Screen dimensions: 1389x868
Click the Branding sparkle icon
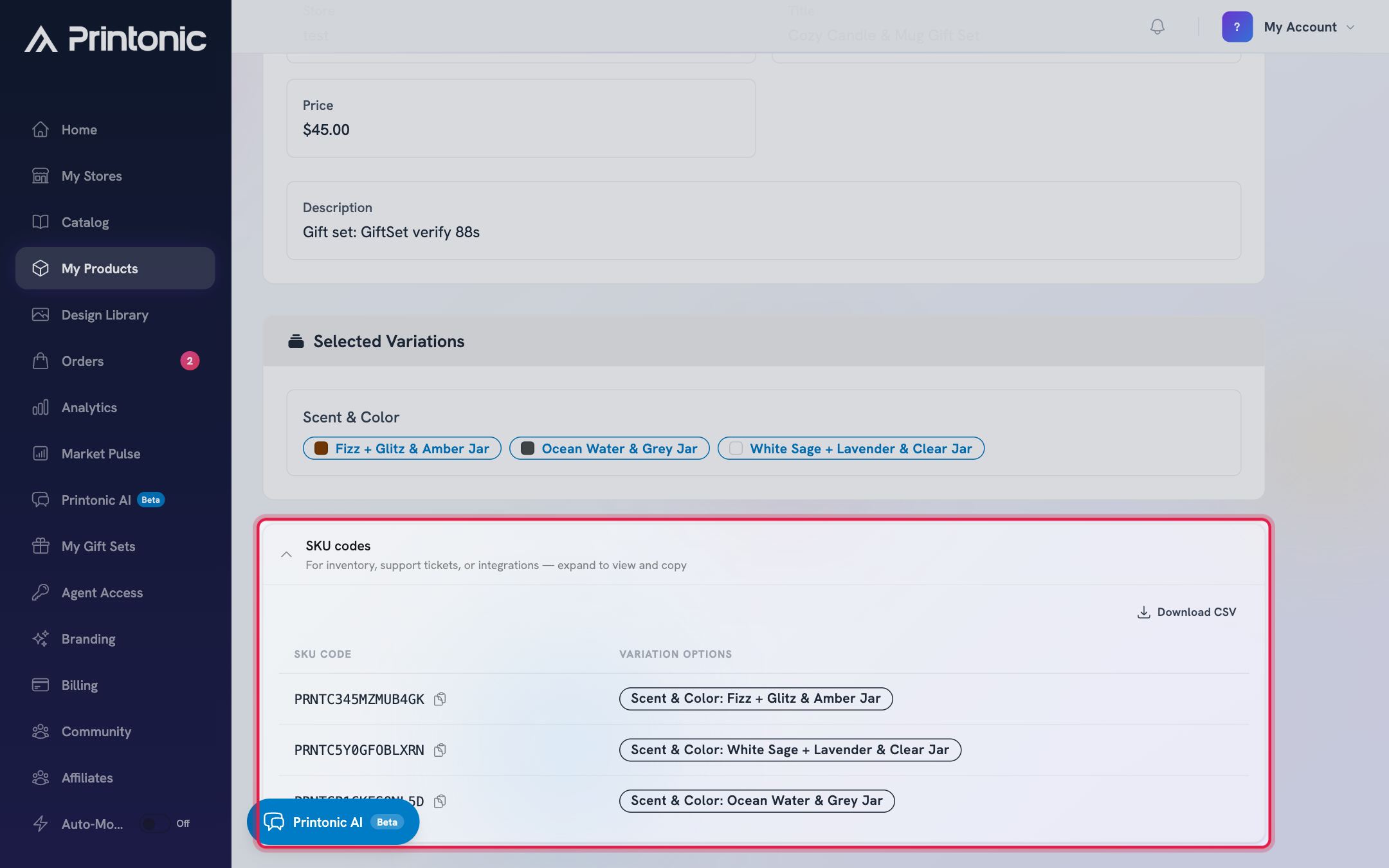(x=41, y=638)
